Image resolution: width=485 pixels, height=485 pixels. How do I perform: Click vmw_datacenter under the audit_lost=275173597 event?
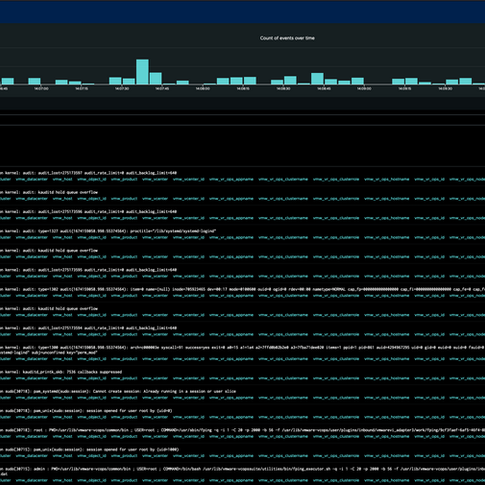point(32,179)
